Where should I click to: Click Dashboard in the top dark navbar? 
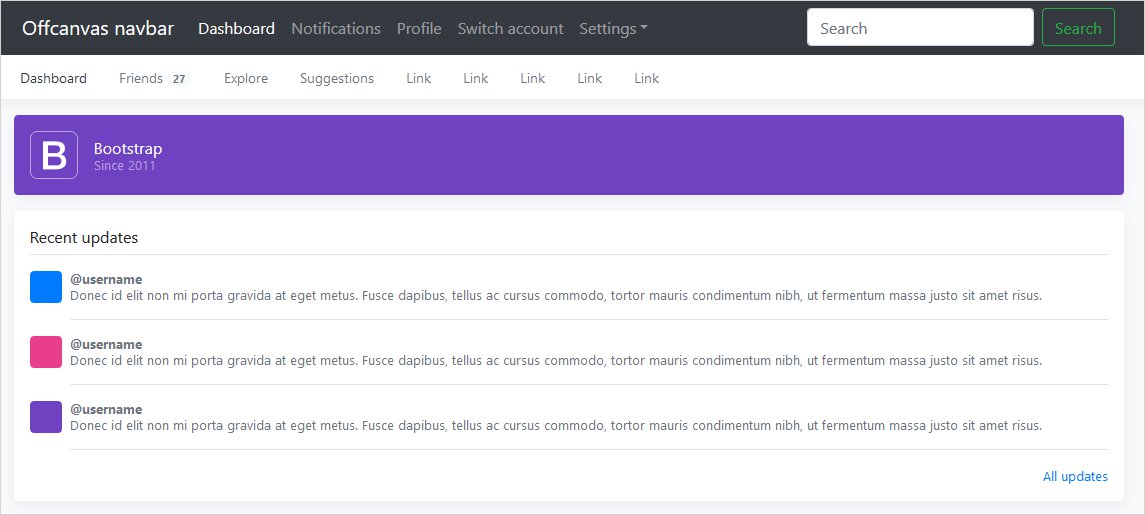tap(236, 29)
